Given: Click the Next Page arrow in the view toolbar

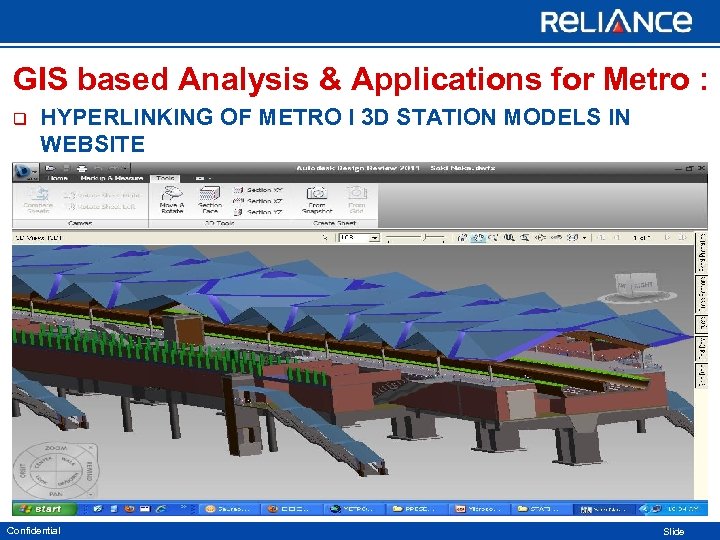Looking at the screenshot, I should click(668, 237).
